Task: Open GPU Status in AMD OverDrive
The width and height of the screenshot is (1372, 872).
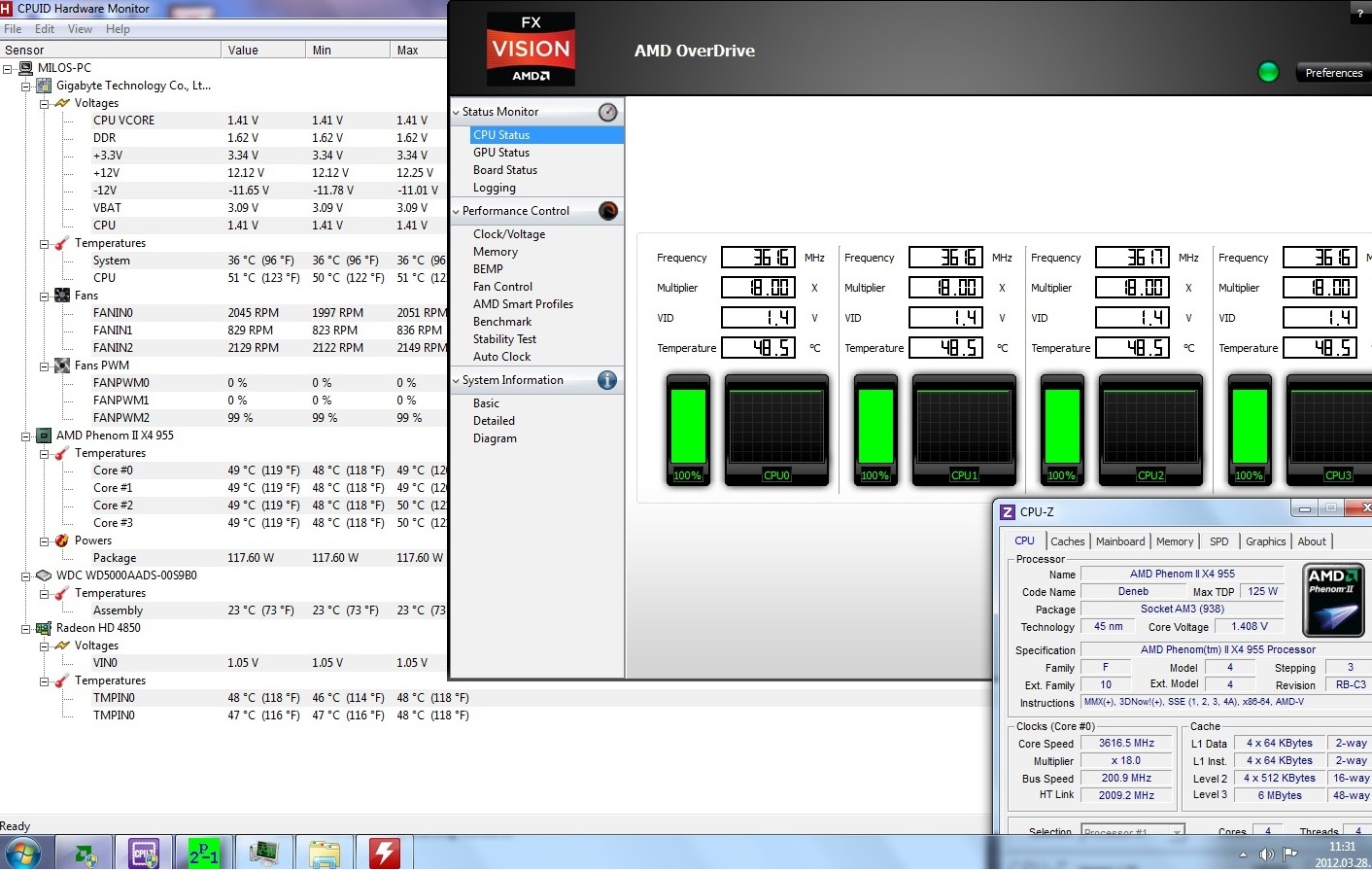Action: coord(501,153)
